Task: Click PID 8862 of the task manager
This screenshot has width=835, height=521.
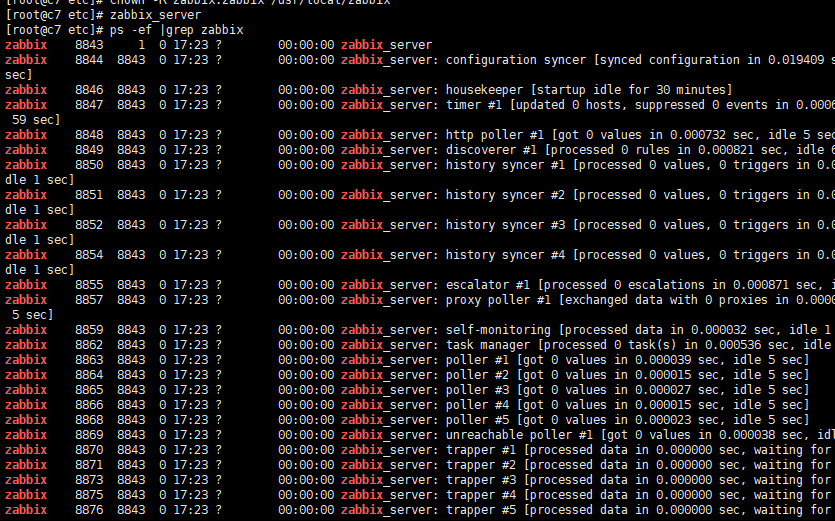Action: [x=89, y=345]
